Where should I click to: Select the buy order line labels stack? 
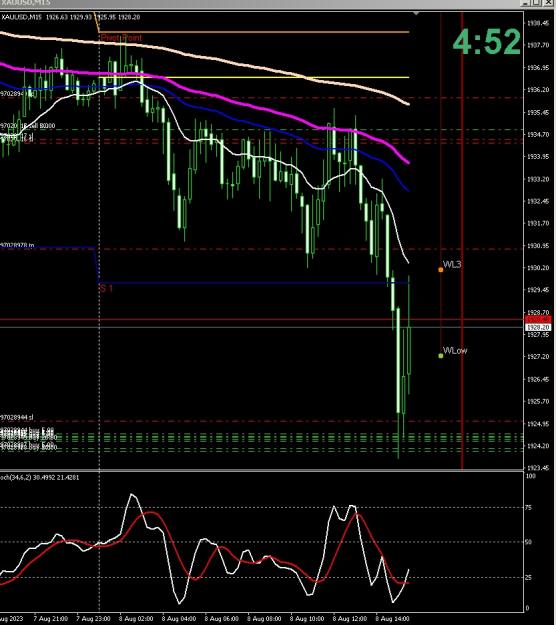coord(28,438)
